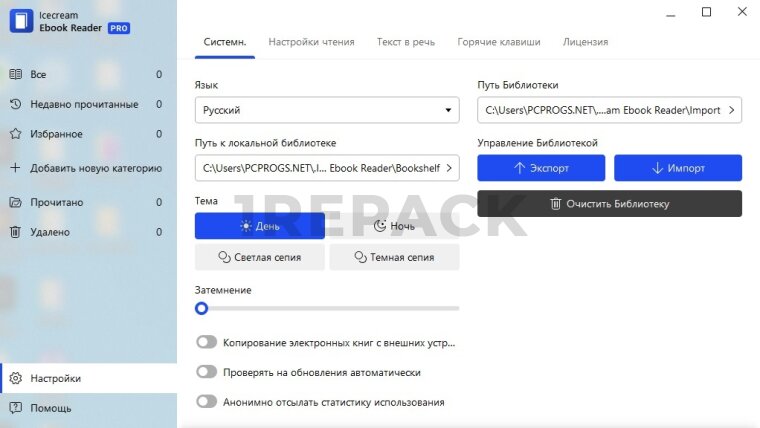Click the plus icon to add category
Viewport: 760px width, 428px height.
pos(15,168)
